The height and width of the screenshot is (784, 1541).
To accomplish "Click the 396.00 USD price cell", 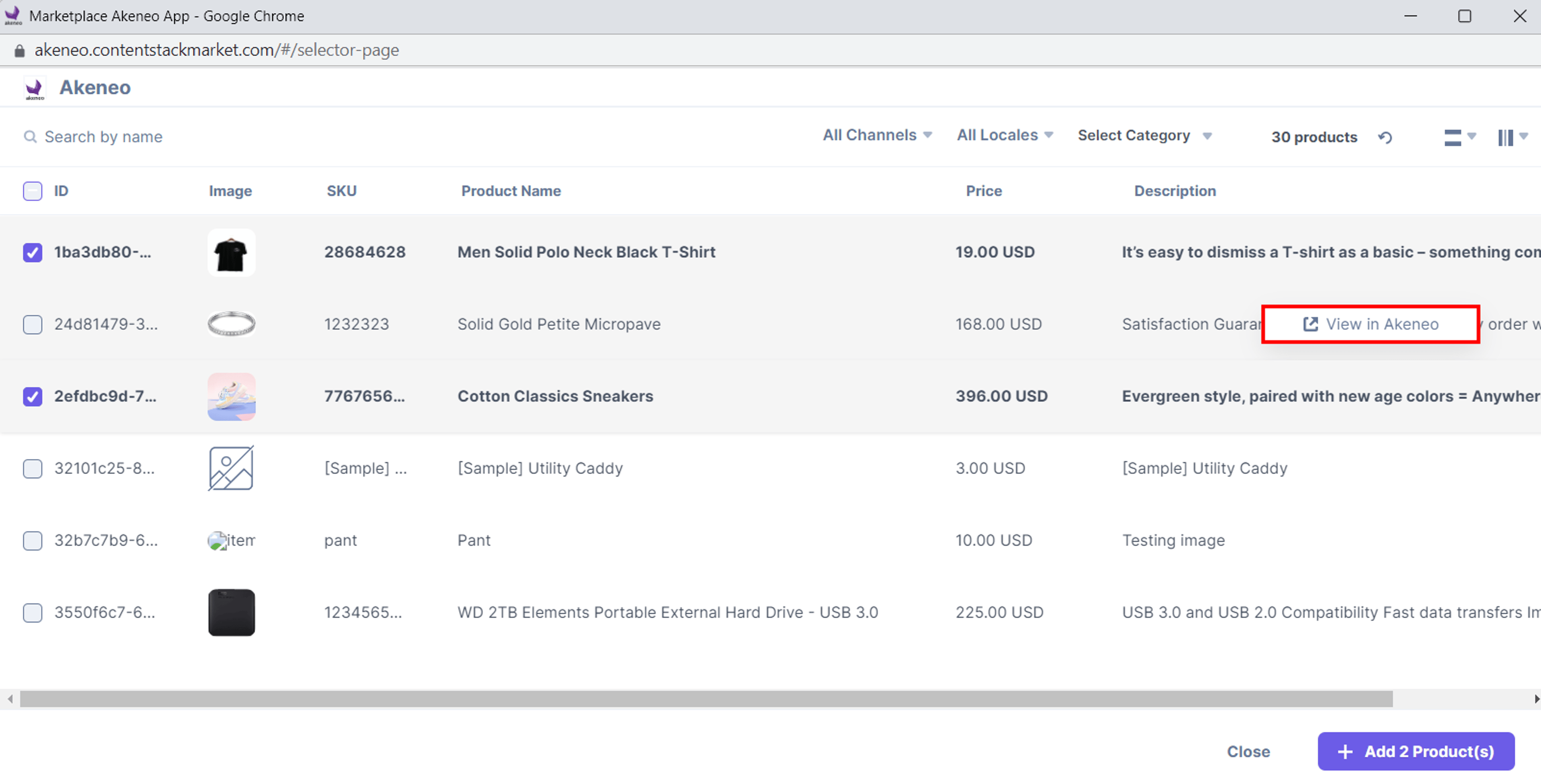I will 1001,396.
